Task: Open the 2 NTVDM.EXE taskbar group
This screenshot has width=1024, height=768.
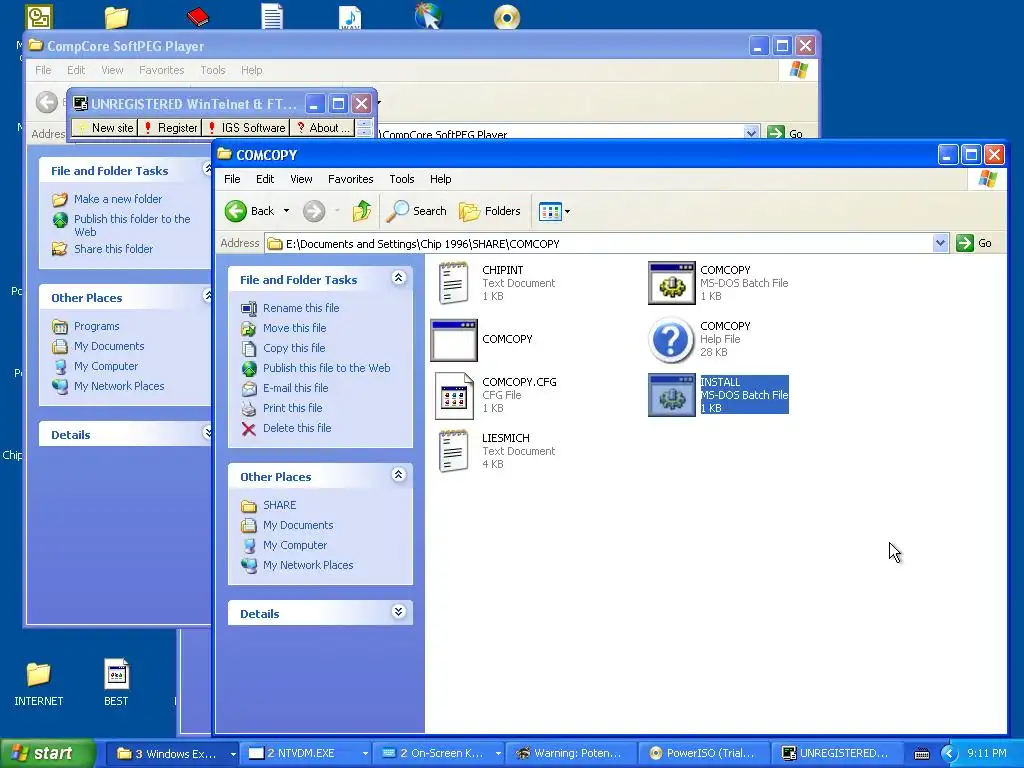Action: [307, 754]
